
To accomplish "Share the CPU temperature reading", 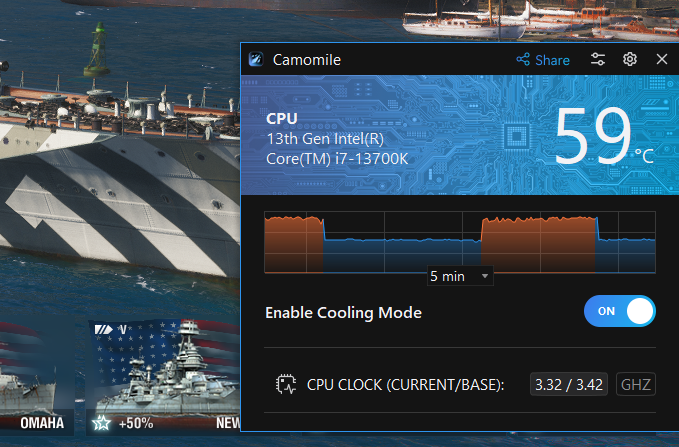I will pyautogui.click(x=543, y=60).
